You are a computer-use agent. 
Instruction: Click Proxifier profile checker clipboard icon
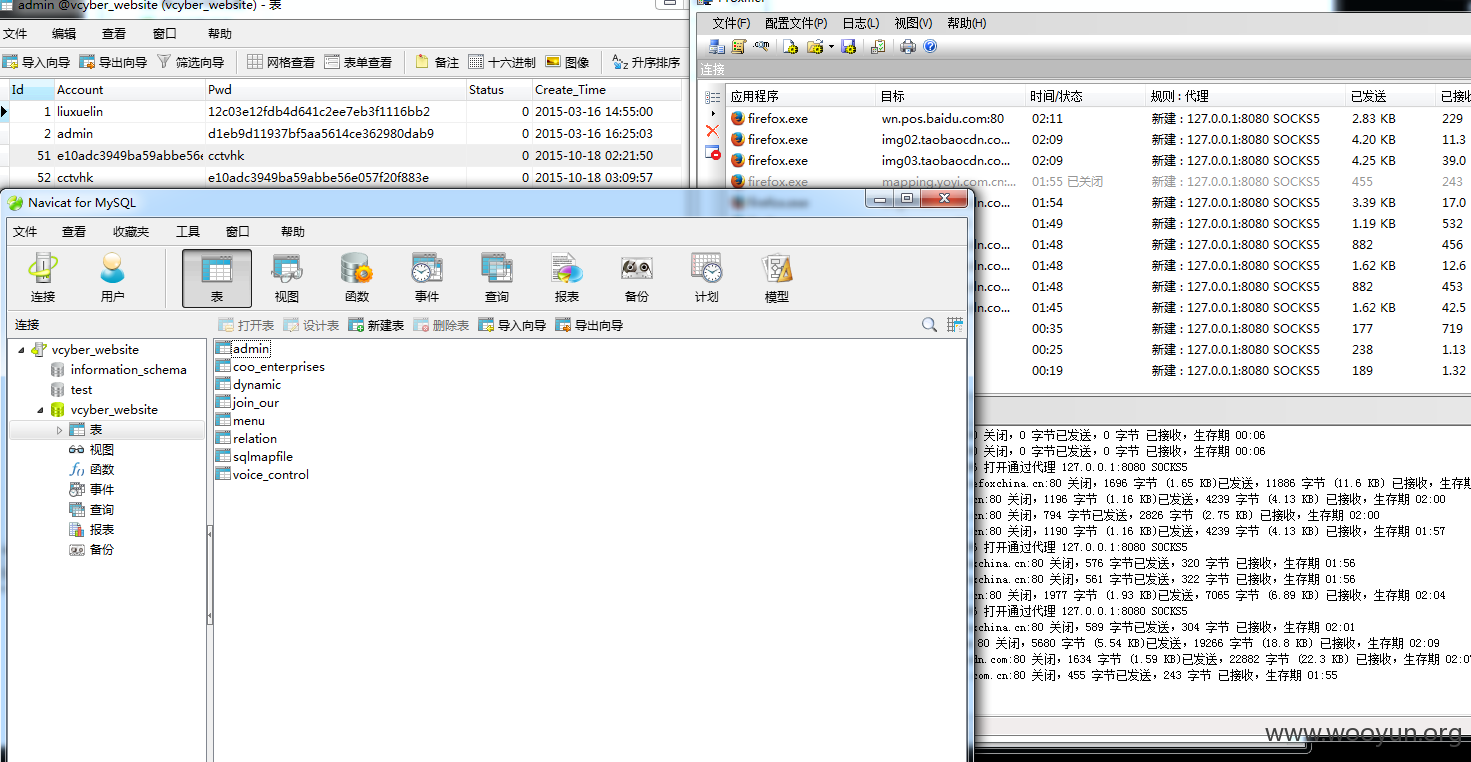(x=878, y=46)
